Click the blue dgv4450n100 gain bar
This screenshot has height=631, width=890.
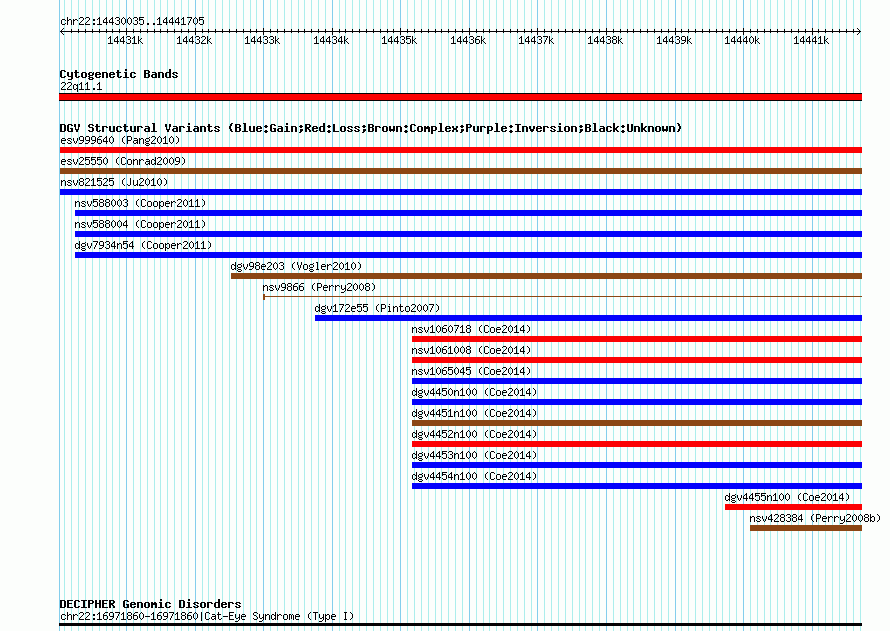[637, 402]
